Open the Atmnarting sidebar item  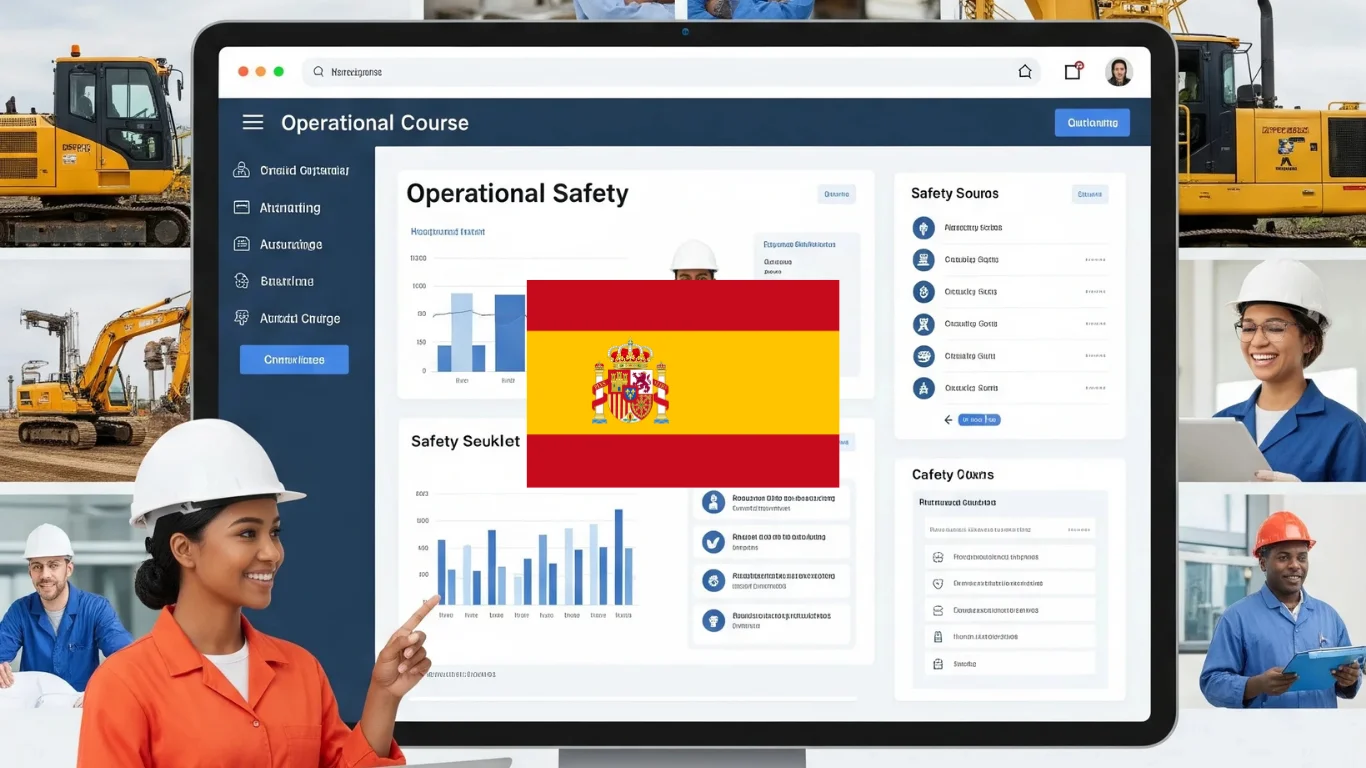tap(290, 208)
